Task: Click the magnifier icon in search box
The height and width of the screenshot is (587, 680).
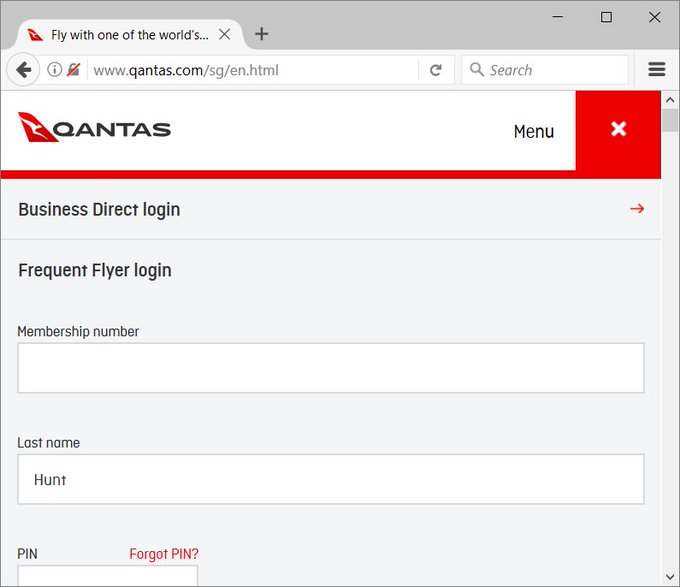Action: pyautogui.click(x=477, y=69)
